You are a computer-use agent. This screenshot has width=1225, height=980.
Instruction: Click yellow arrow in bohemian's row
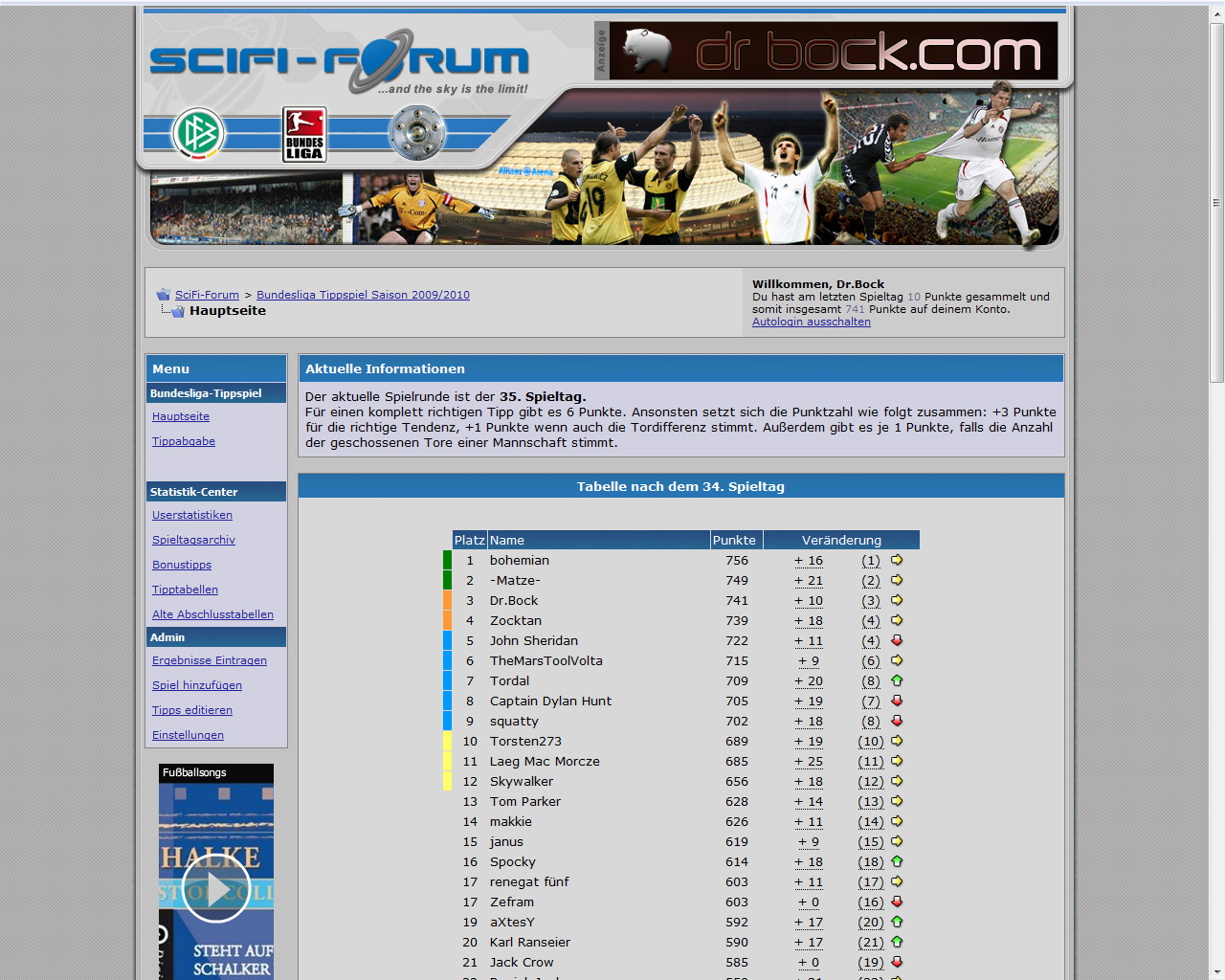tap(897, 560)
